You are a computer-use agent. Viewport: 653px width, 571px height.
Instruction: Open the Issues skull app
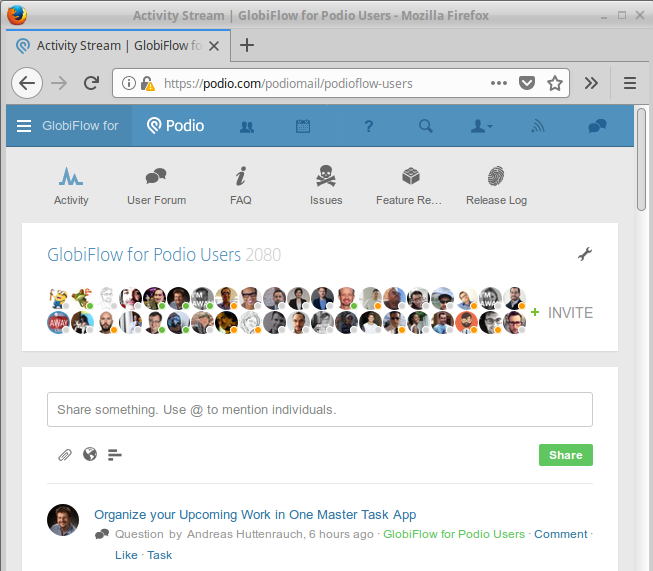[x=326, y=186]
